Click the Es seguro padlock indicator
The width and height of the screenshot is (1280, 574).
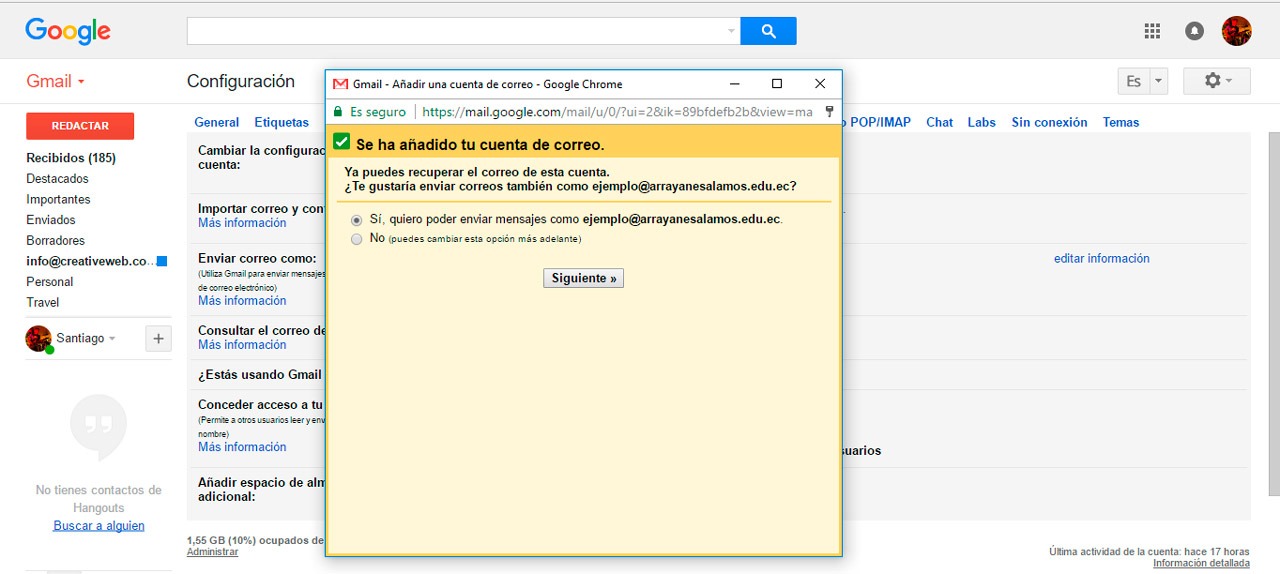(x=369, y=112)
